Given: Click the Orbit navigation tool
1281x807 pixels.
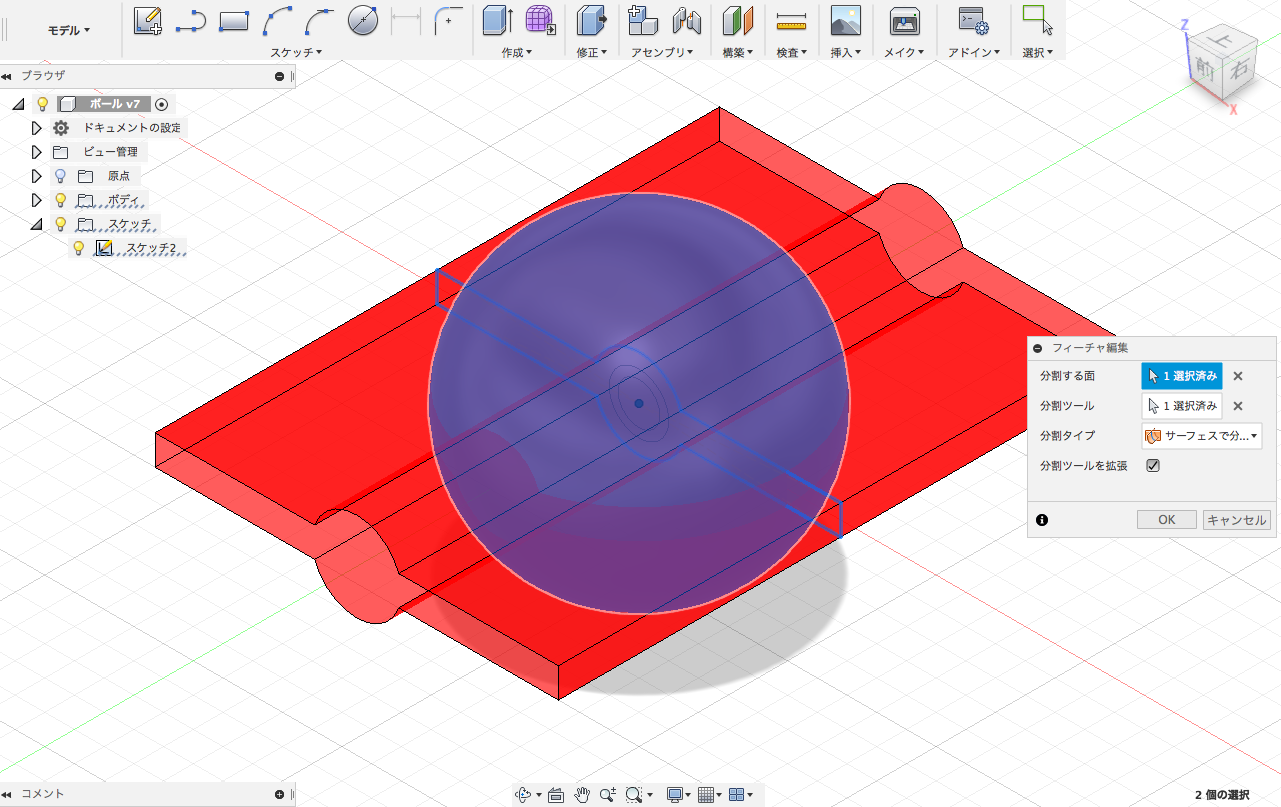Looking at the screenshot, I should pos(523,795).
